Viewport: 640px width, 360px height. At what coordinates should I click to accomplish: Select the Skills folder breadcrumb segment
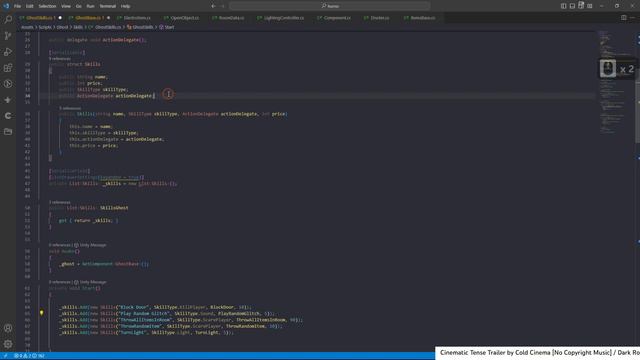[x=78, y=27]
